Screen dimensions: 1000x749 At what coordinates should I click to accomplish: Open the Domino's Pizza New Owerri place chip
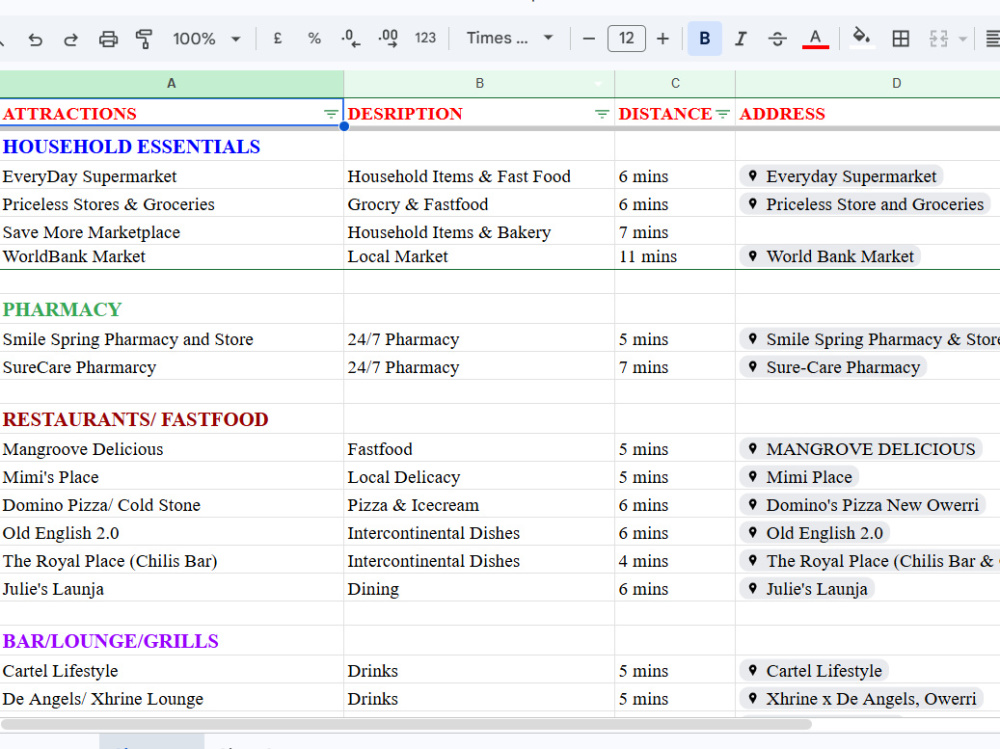(862, 505)
